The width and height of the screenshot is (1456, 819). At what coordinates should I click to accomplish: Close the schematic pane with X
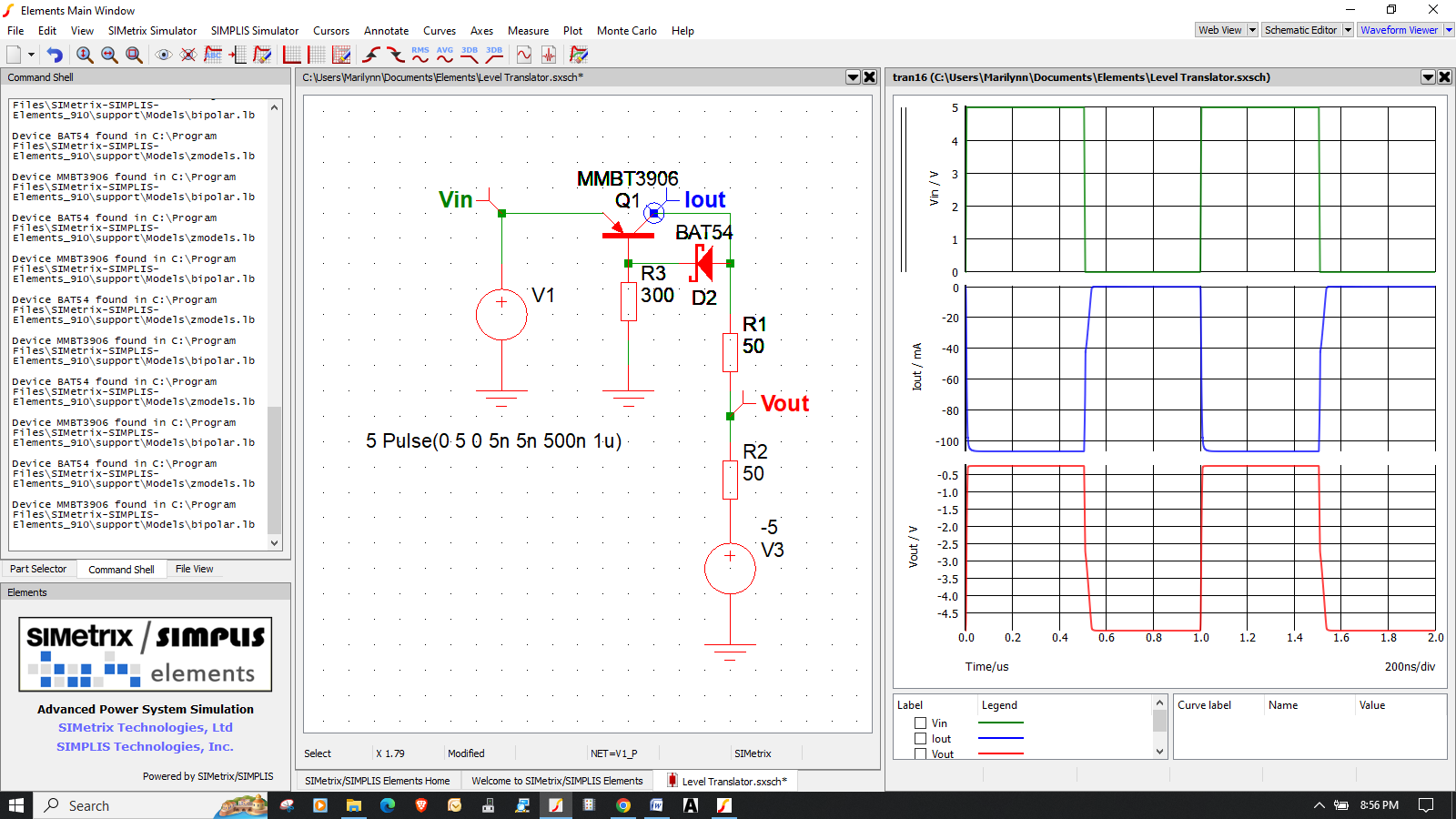[x=870, y=77]
